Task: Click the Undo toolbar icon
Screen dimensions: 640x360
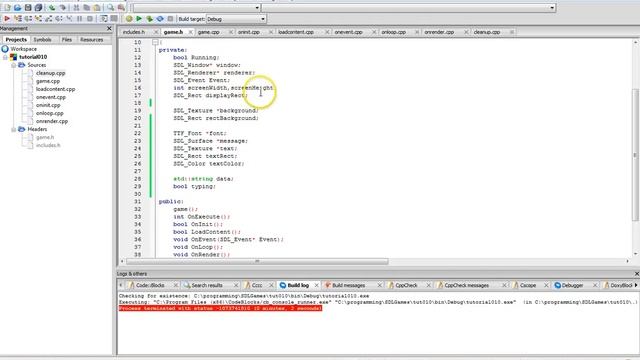Action: pos(52,7)
